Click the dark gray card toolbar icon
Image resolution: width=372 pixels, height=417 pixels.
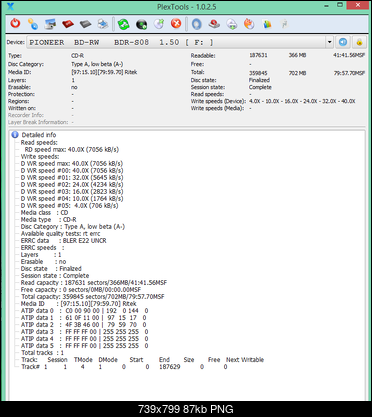(x=86, y=24)
